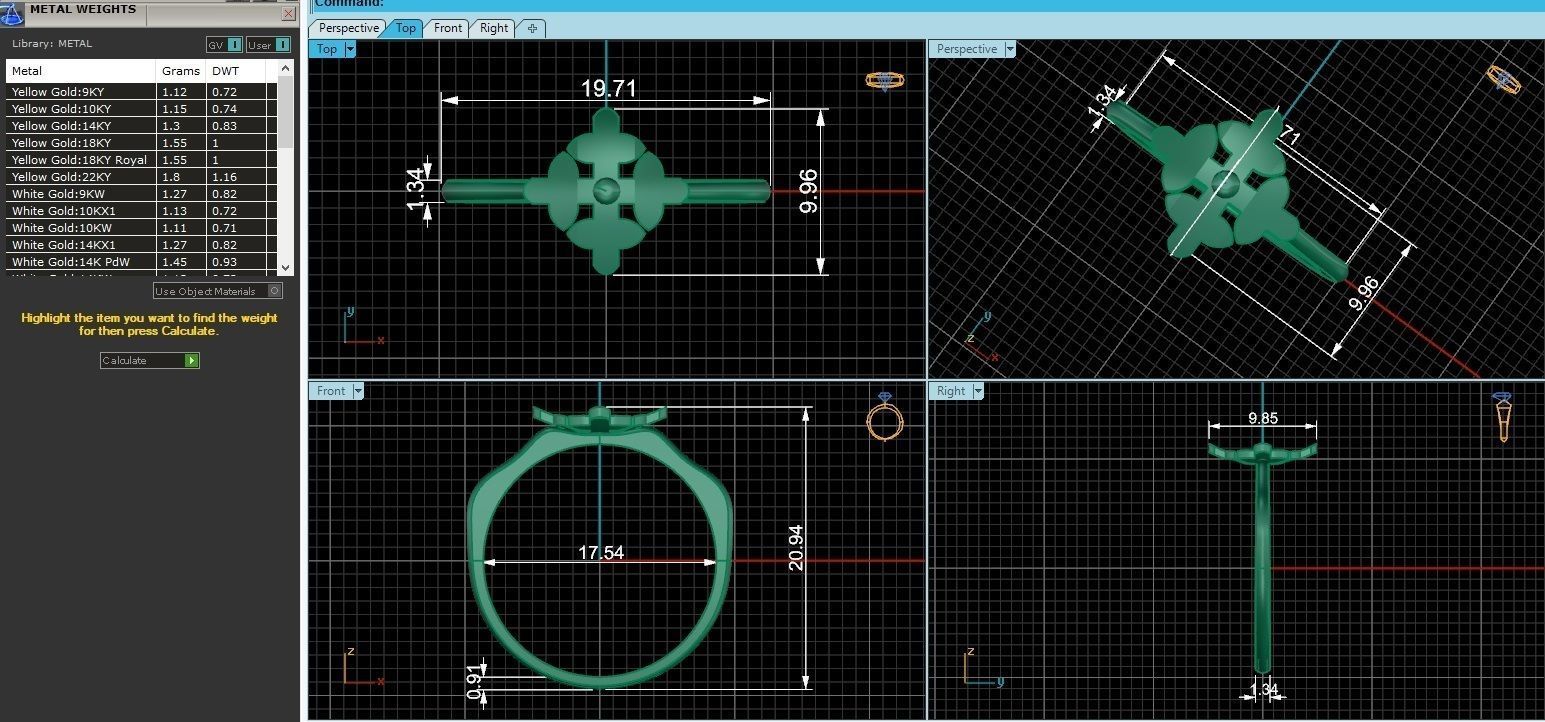1545x722 pixels.
Task: Click the Calculate button
Action: pos(150,360)
